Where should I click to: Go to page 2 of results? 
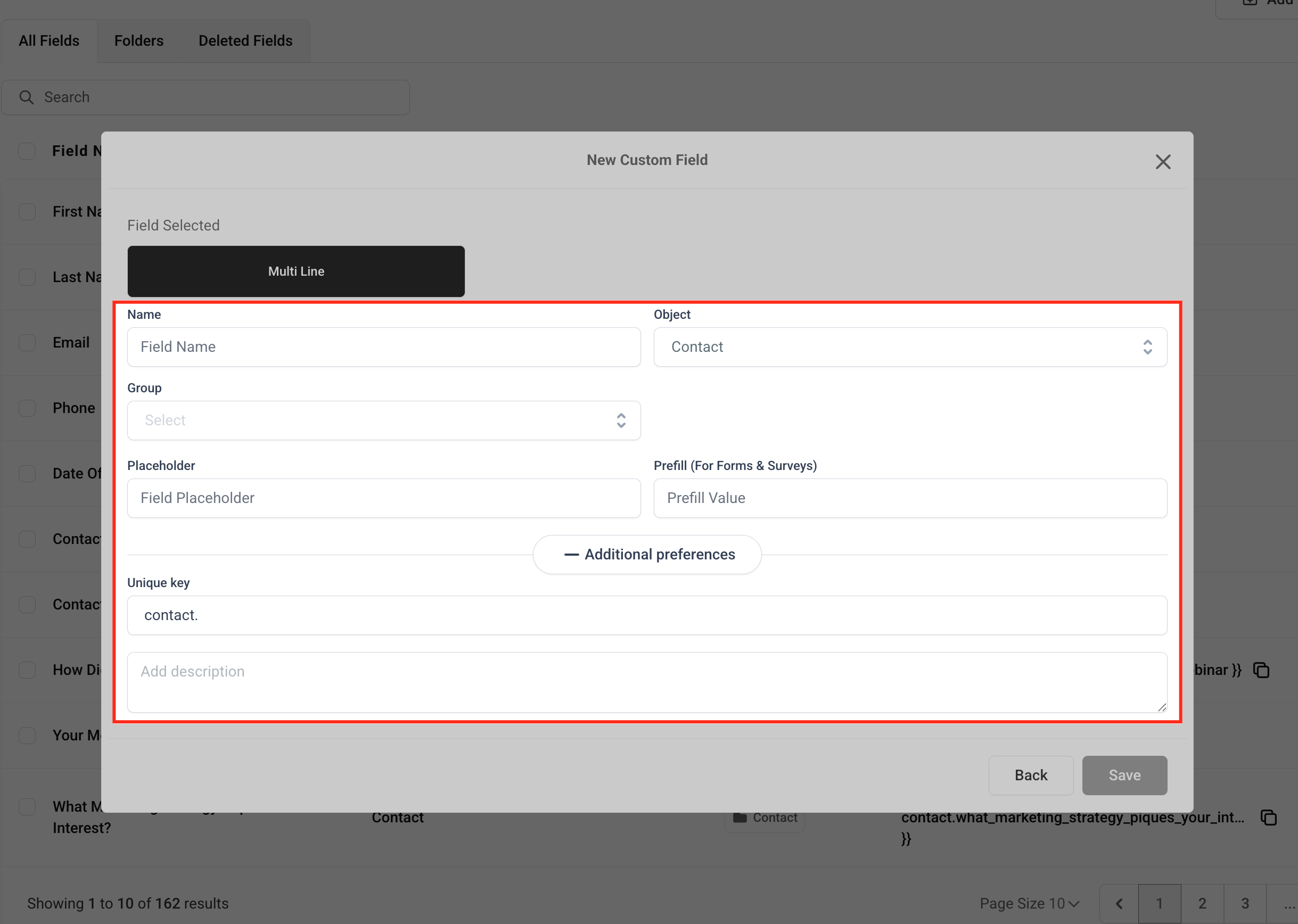(1202, 903)
